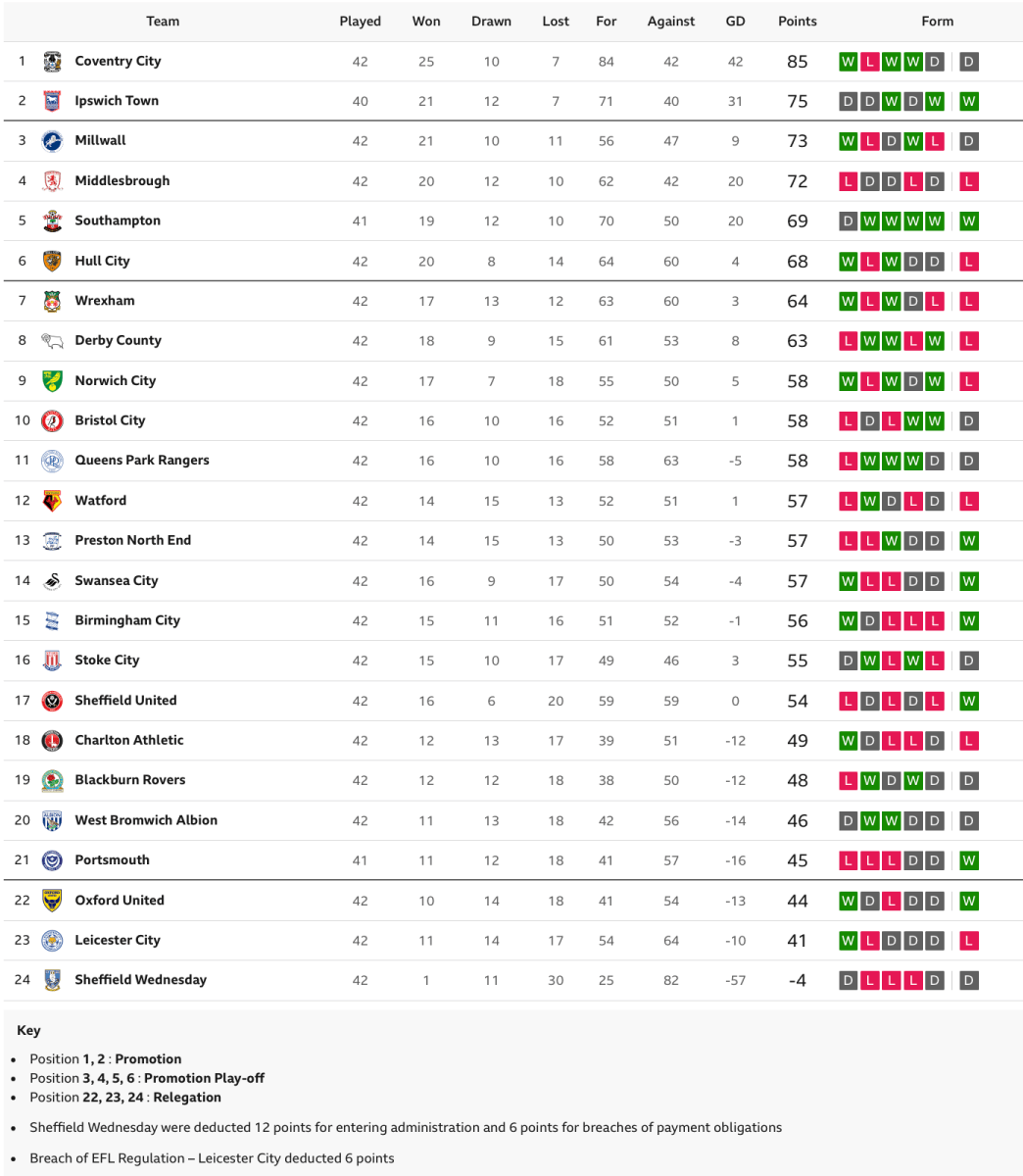Viewport: 1023px width, 1176px height.
Task: Click the Coventry City club crest
Action: click(x=52, y=61)
